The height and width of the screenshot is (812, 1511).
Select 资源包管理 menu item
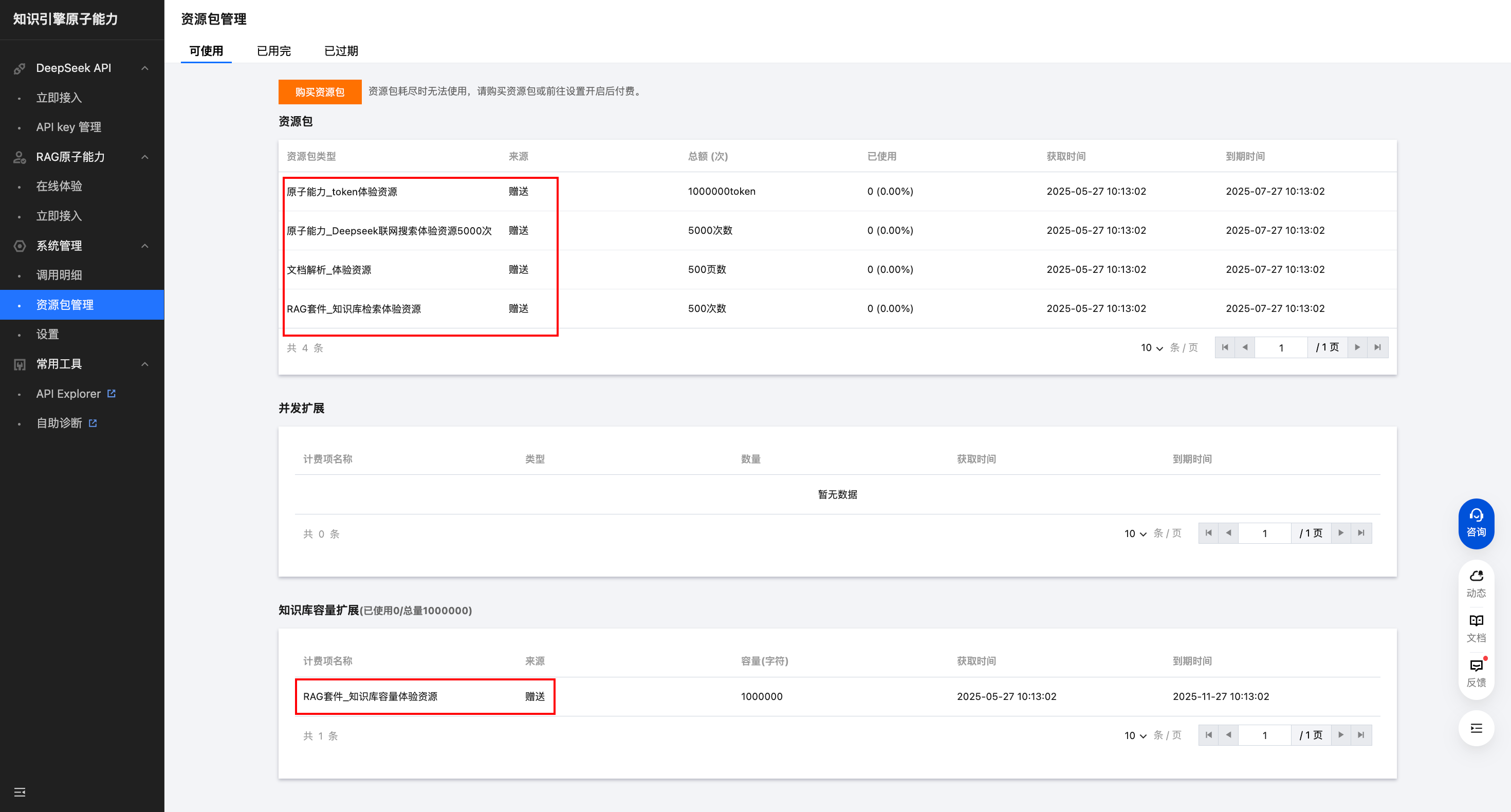click(x=82, y=304)
